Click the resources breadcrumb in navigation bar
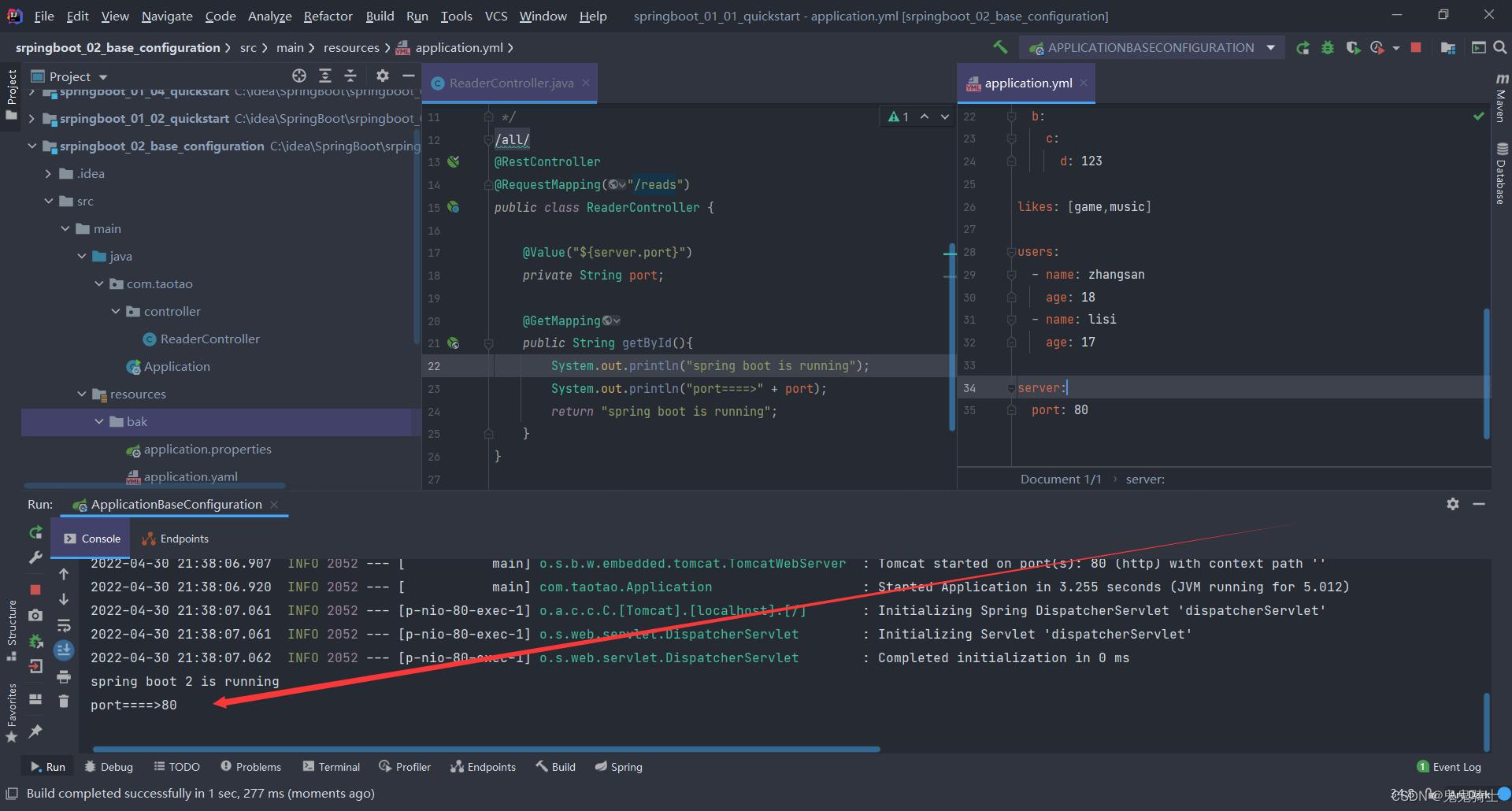Image resolution: width=1512 pixels, height=811 pixels. 351,48
